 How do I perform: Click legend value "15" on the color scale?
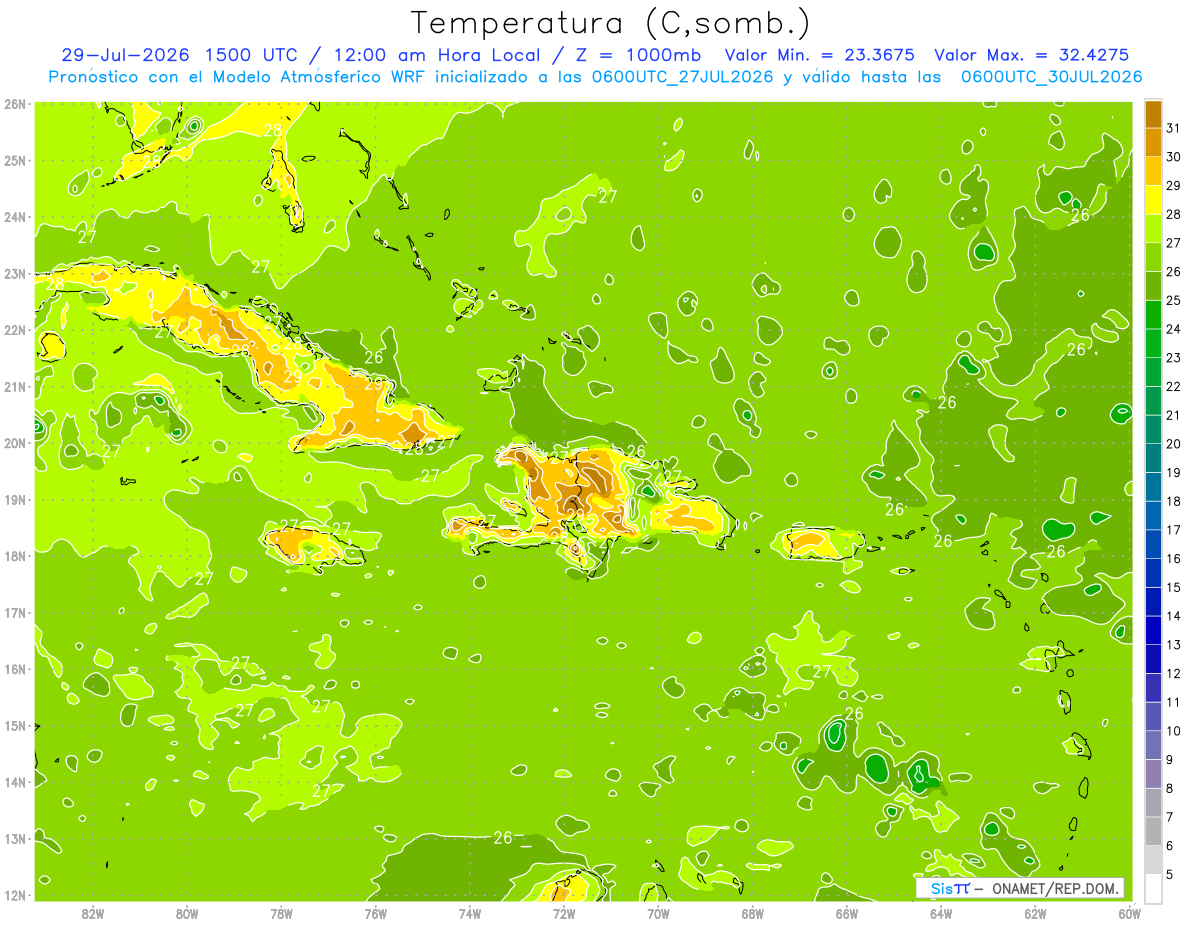point(1174,587)
